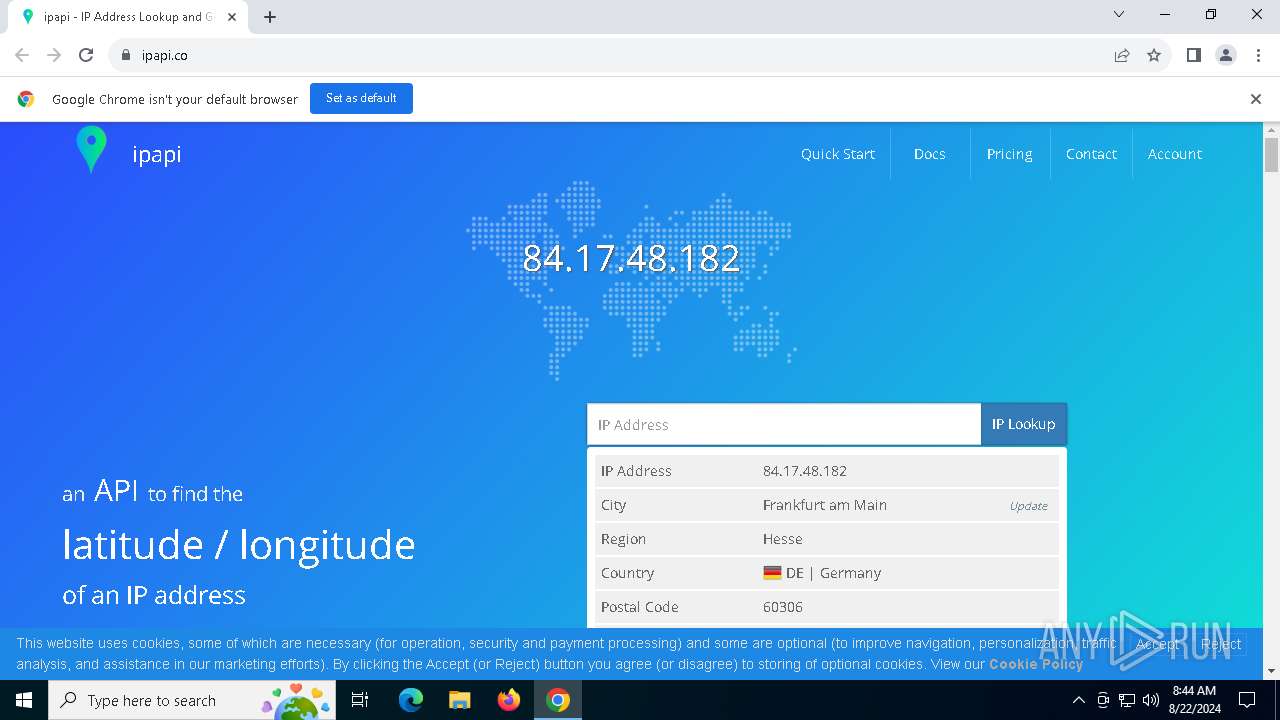Select the region value Hesse
Screen dimensions: 1280x720
782,539
